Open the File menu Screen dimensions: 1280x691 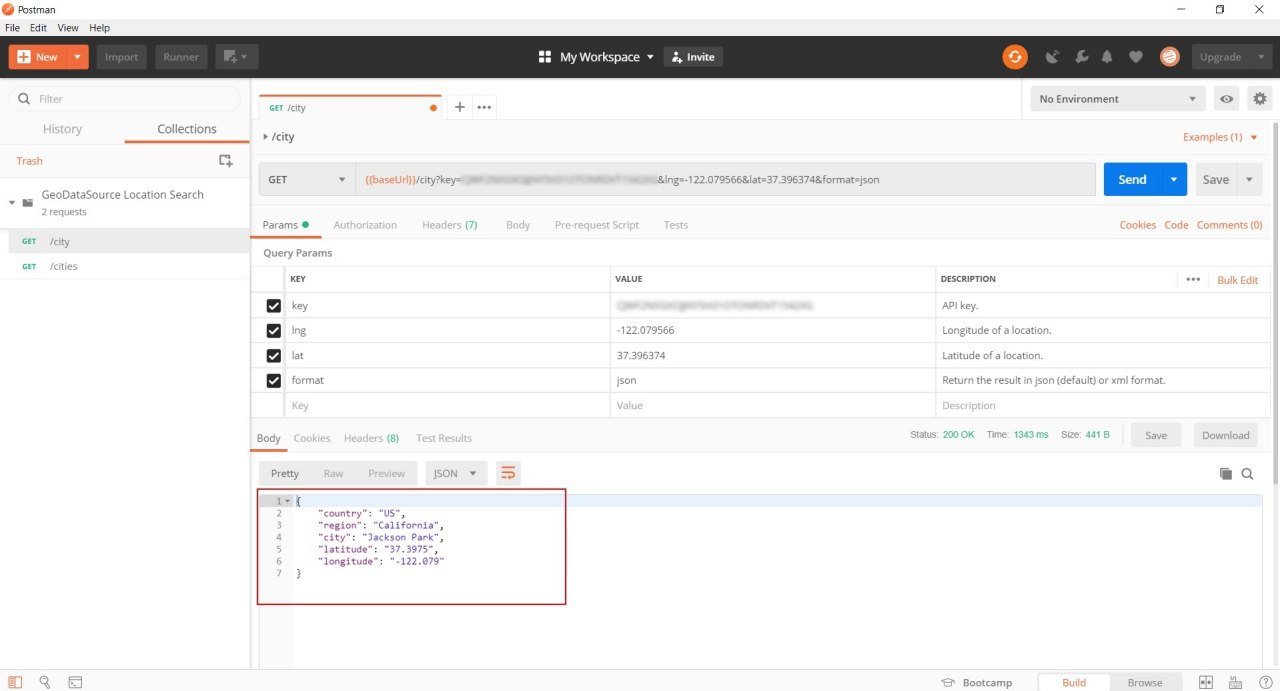point(12,28)
